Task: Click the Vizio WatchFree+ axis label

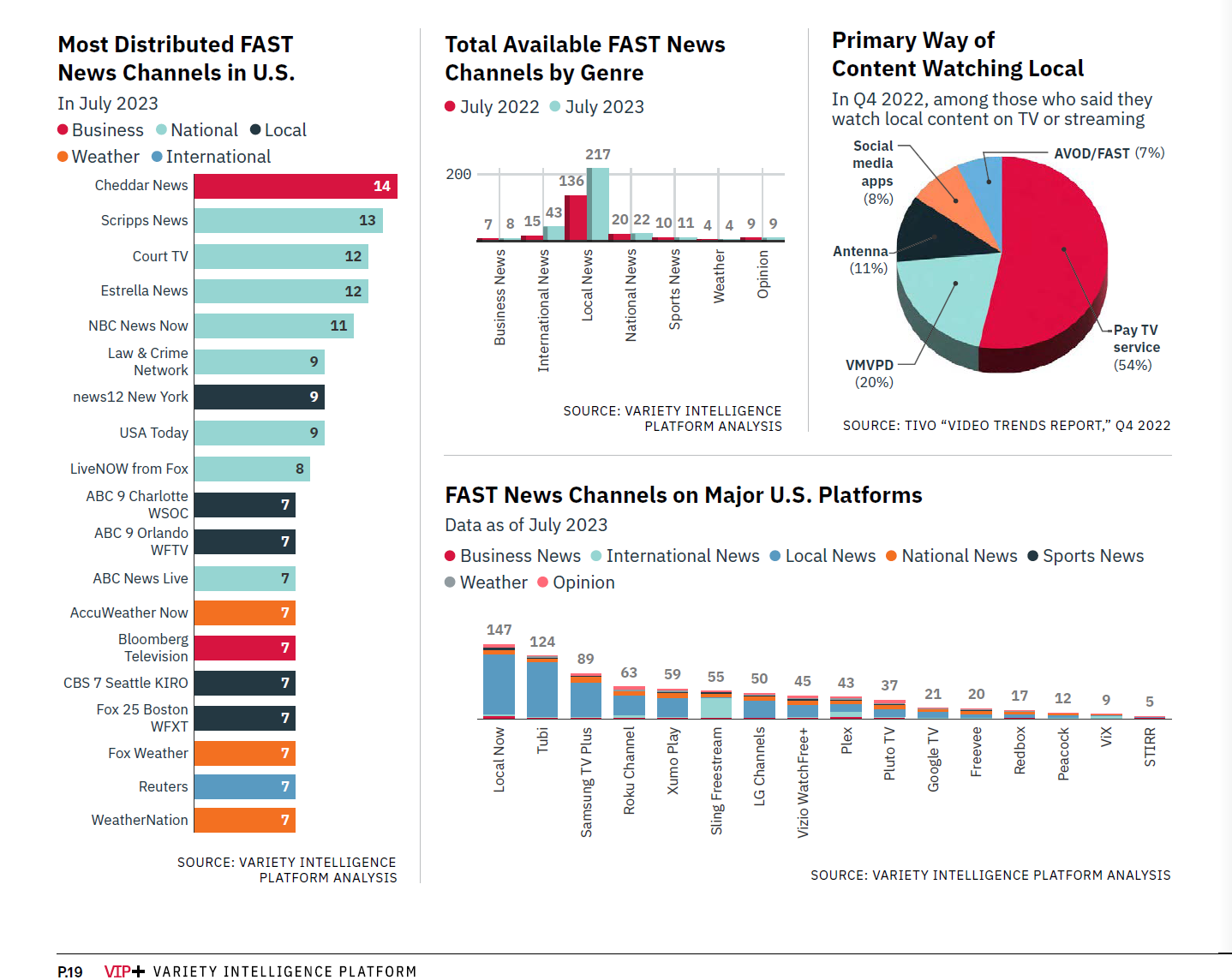Action: [x=803, y=782]
